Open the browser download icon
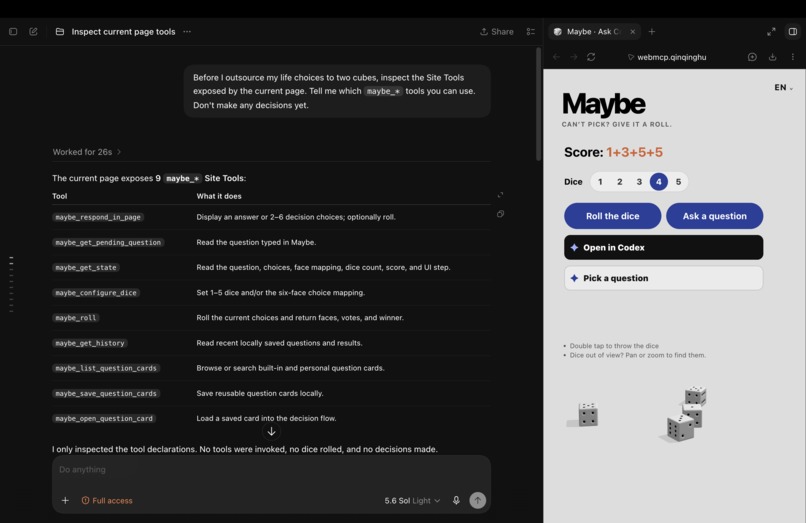 tap(772, 57)
